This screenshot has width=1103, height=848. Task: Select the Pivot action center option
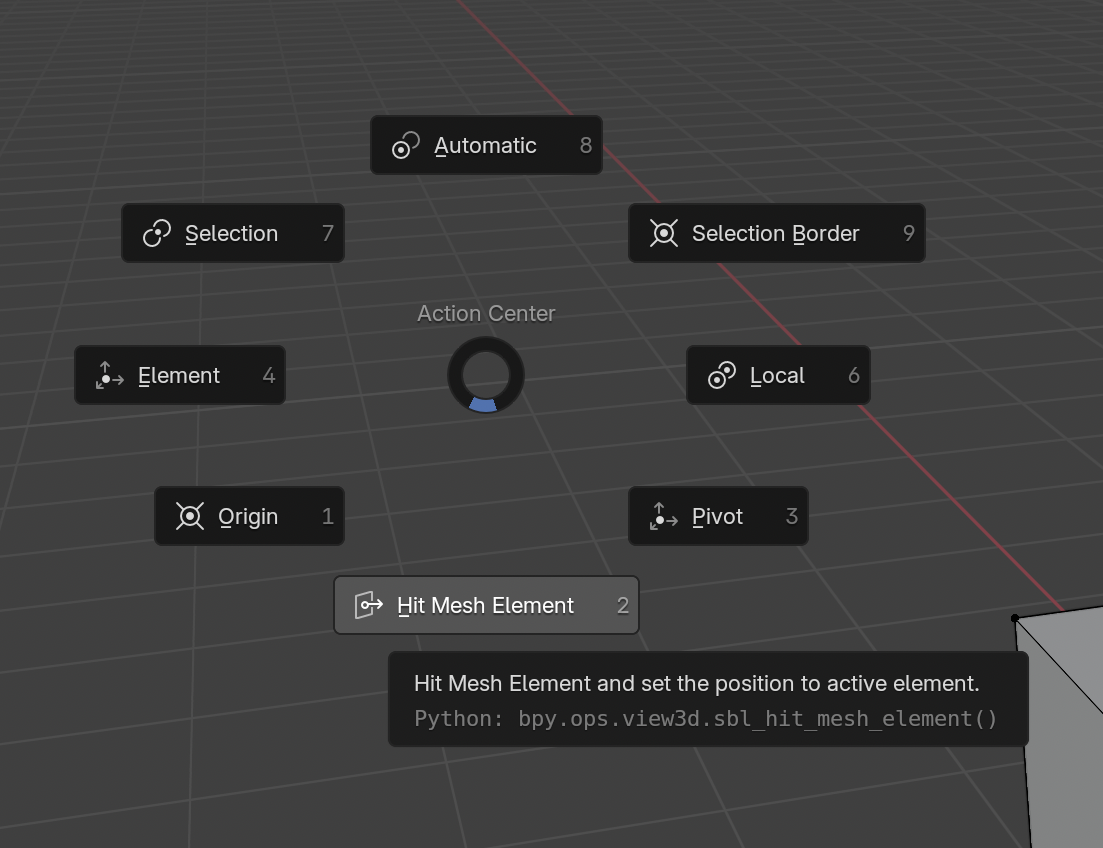(x=718, y=516)
